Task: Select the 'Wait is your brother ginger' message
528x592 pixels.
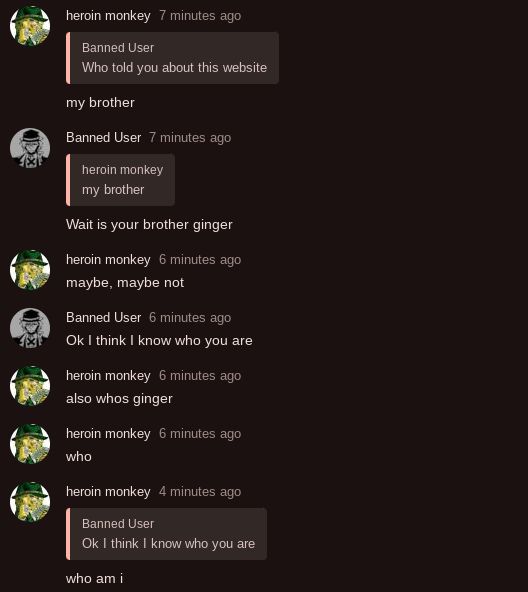Action: 149,225
